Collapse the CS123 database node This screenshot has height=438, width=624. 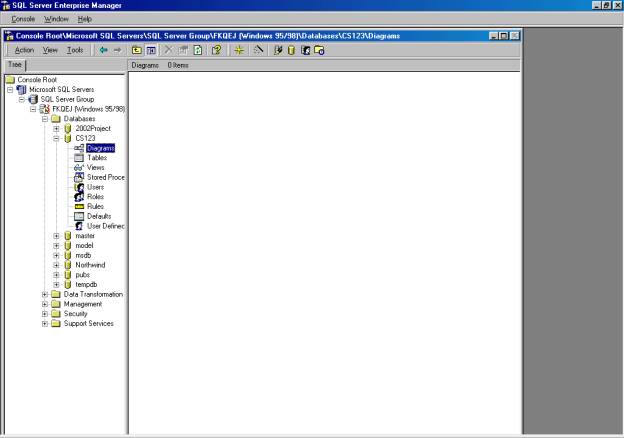[57, 138]
